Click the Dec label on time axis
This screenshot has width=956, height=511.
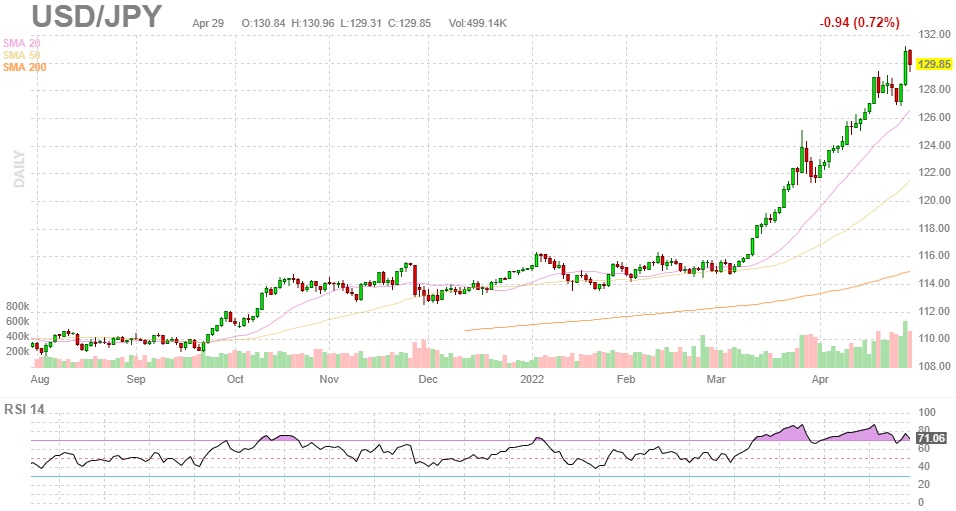[x=428, y=379]
